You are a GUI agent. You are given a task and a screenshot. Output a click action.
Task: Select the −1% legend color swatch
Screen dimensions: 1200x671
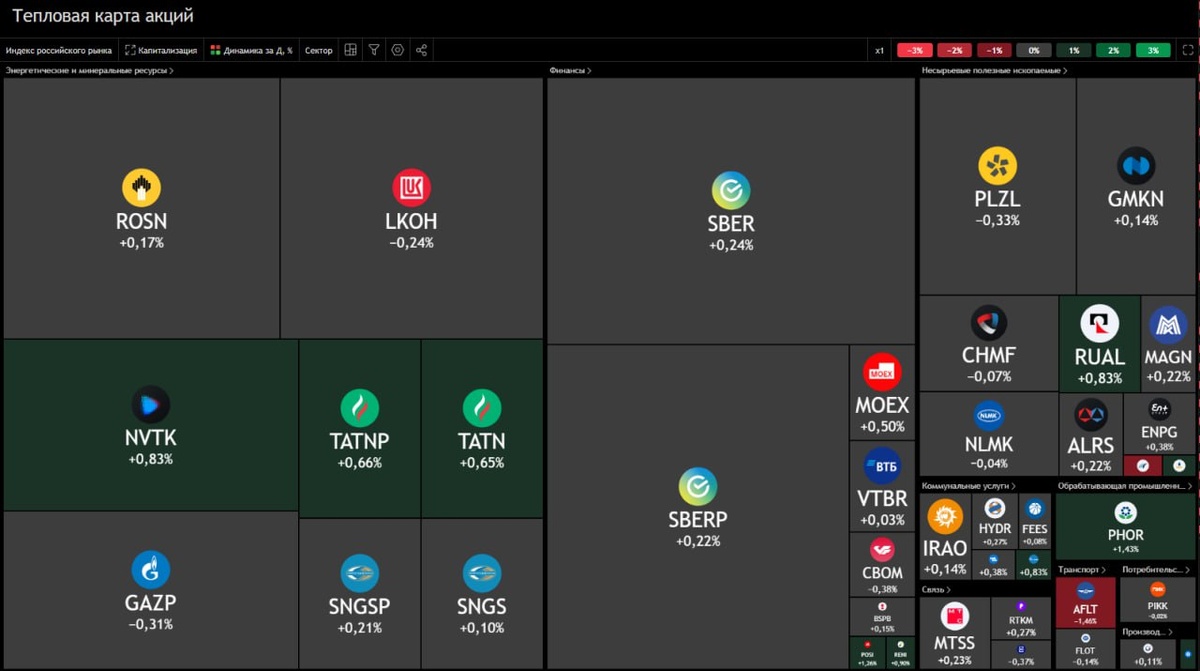pyautogui.click(x=994, y=50)
